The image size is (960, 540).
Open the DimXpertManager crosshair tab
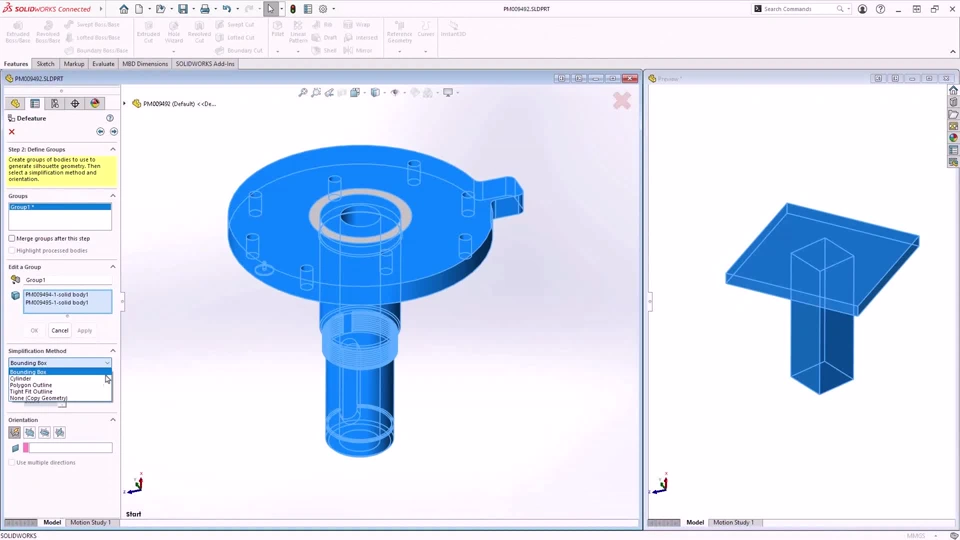tap(75, 103)
